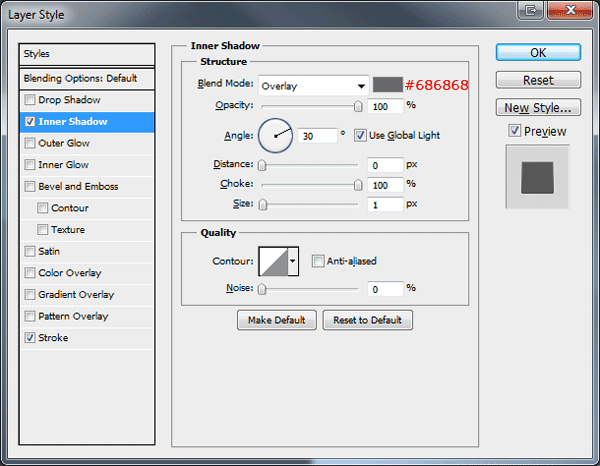
Task: Click the Reset to Default button
Action: (x=367, y=320)
